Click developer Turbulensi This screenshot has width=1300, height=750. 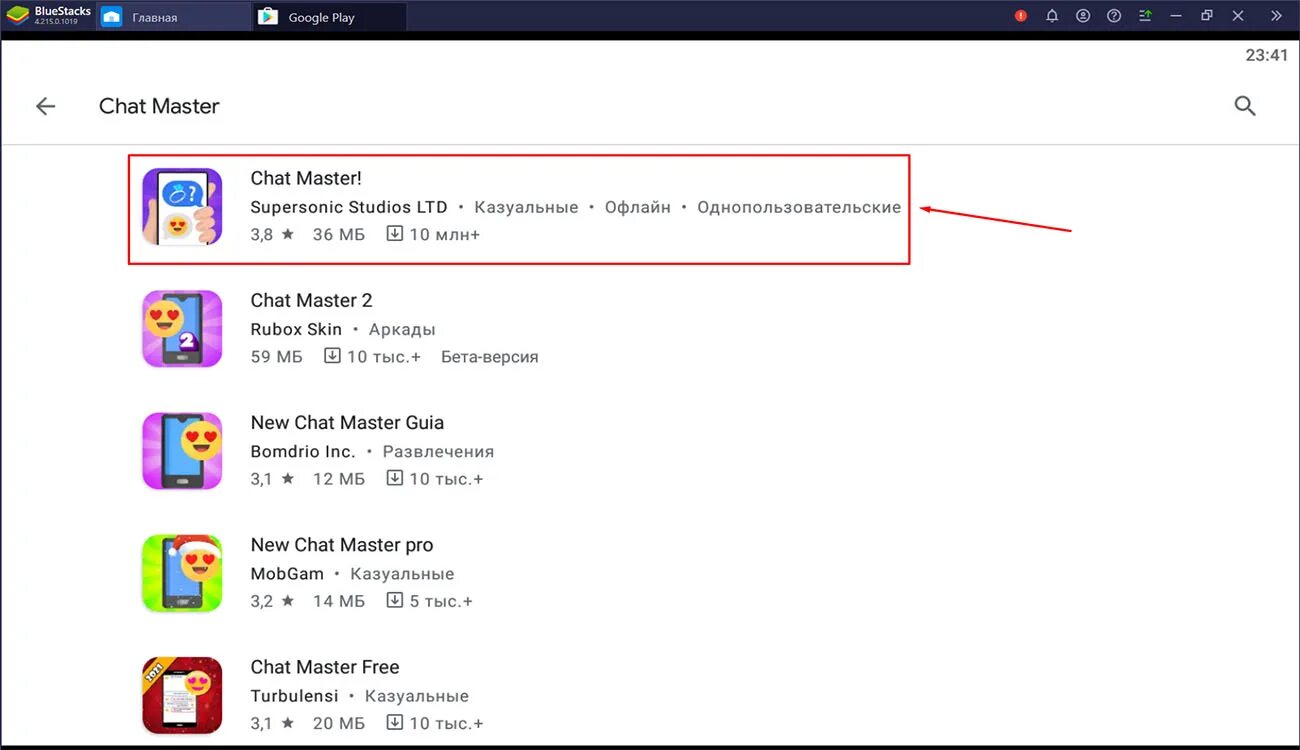pos(293,696)
